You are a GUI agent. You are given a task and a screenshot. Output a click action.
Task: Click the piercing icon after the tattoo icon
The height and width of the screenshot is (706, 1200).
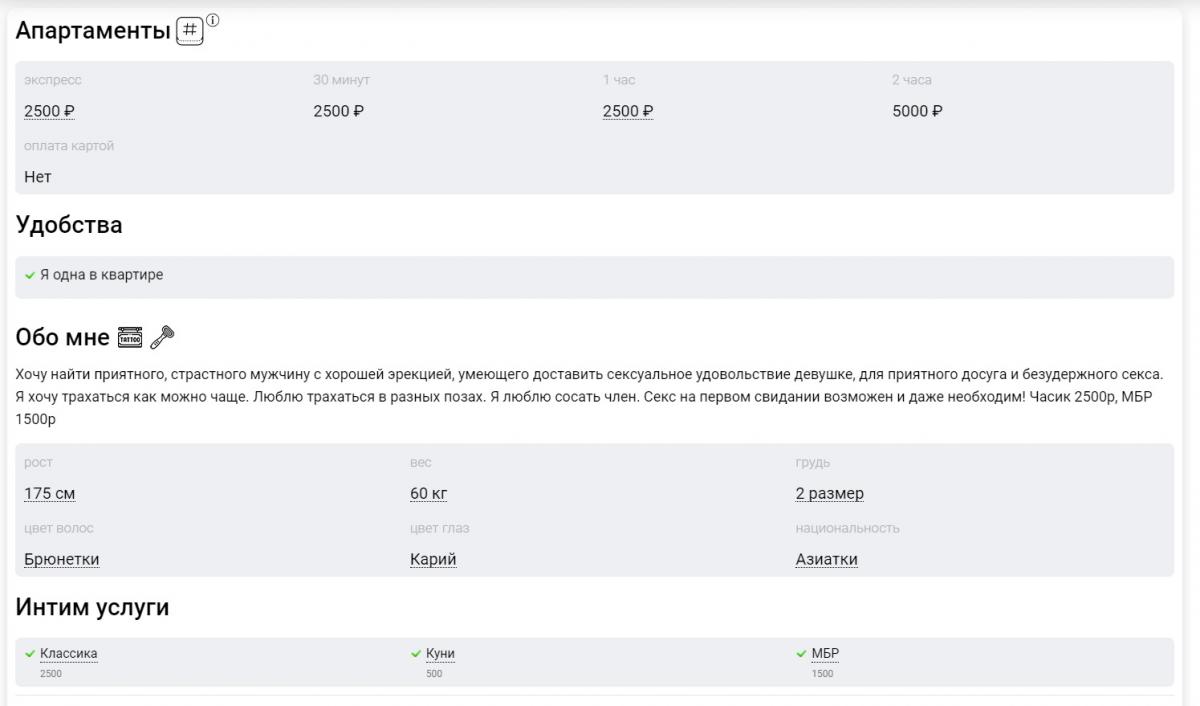(161, 339)
